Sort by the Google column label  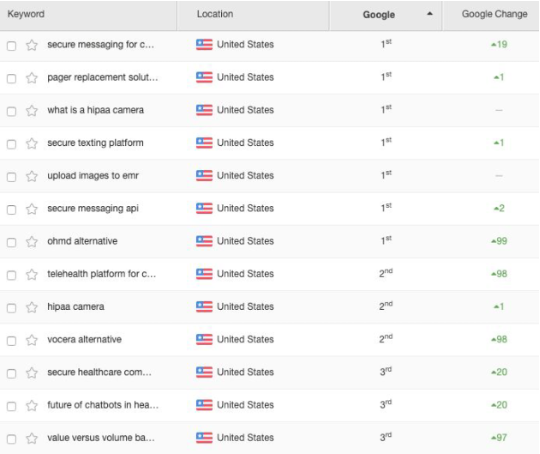point(378,14)
